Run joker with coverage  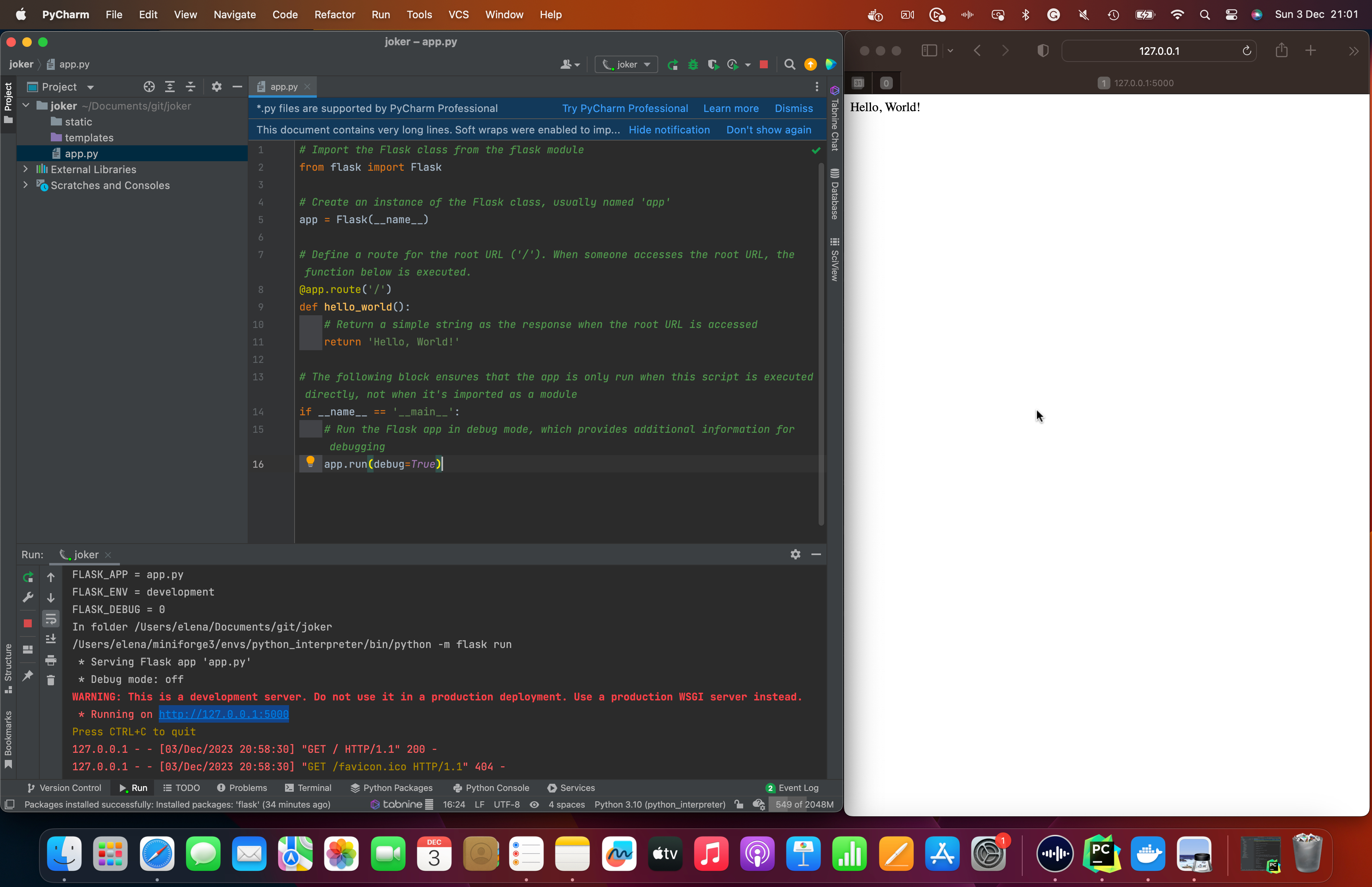713,64
